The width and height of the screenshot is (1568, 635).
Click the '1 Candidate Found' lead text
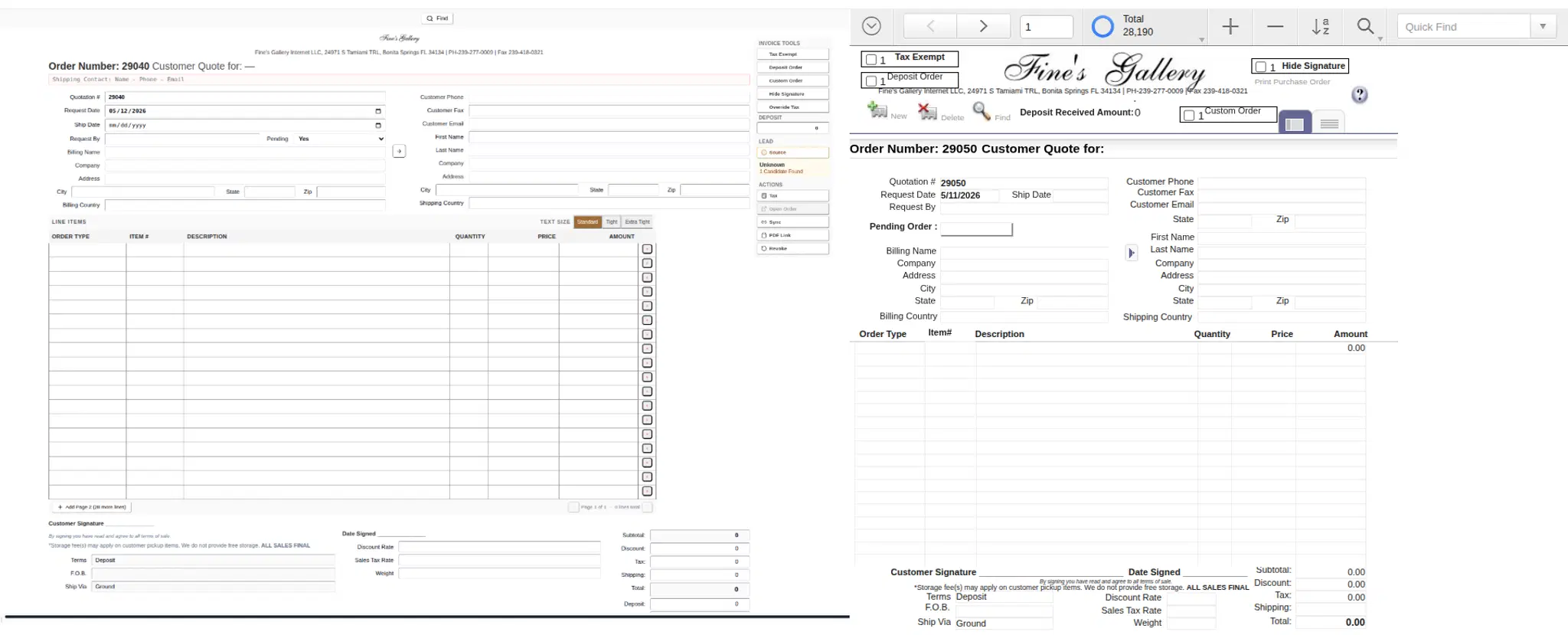(781, 172)
